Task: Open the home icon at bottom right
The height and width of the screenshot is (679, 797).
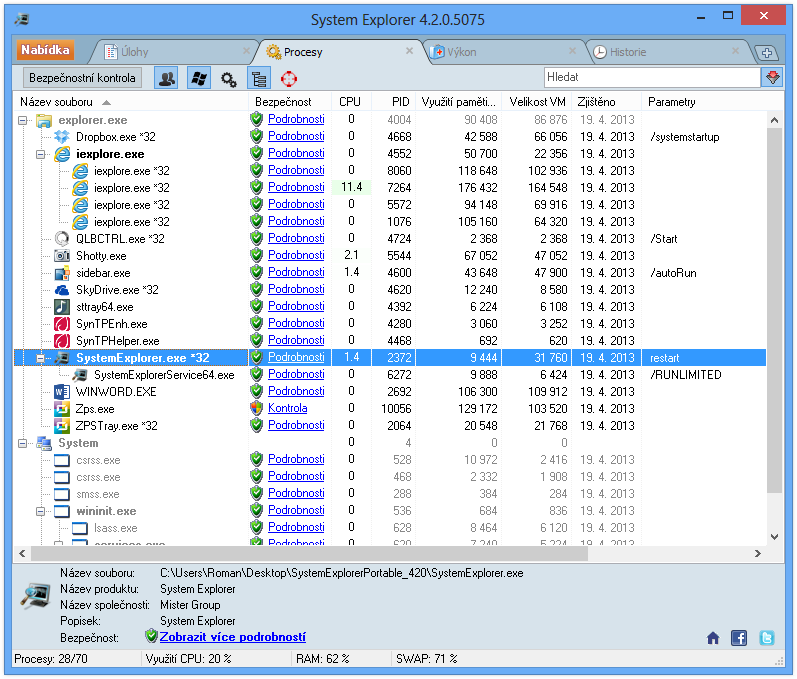Action: 713,638
